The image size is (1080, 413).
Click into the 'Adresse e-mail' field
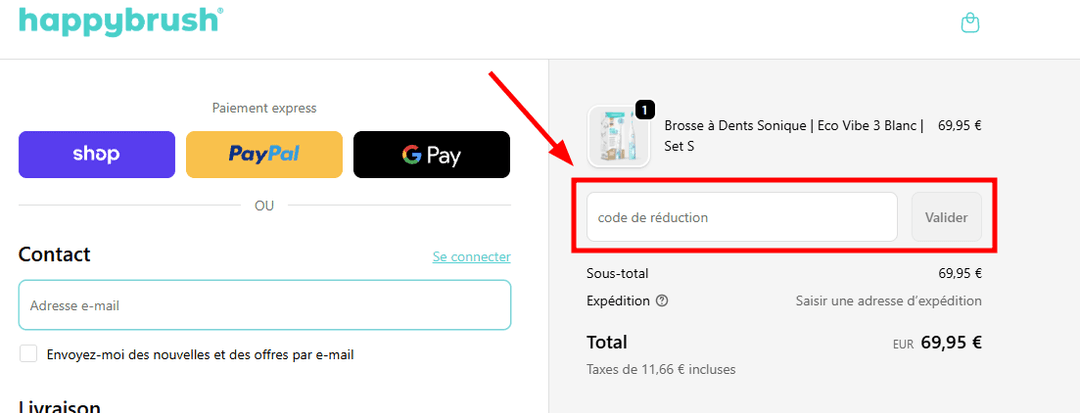[264, 305]
